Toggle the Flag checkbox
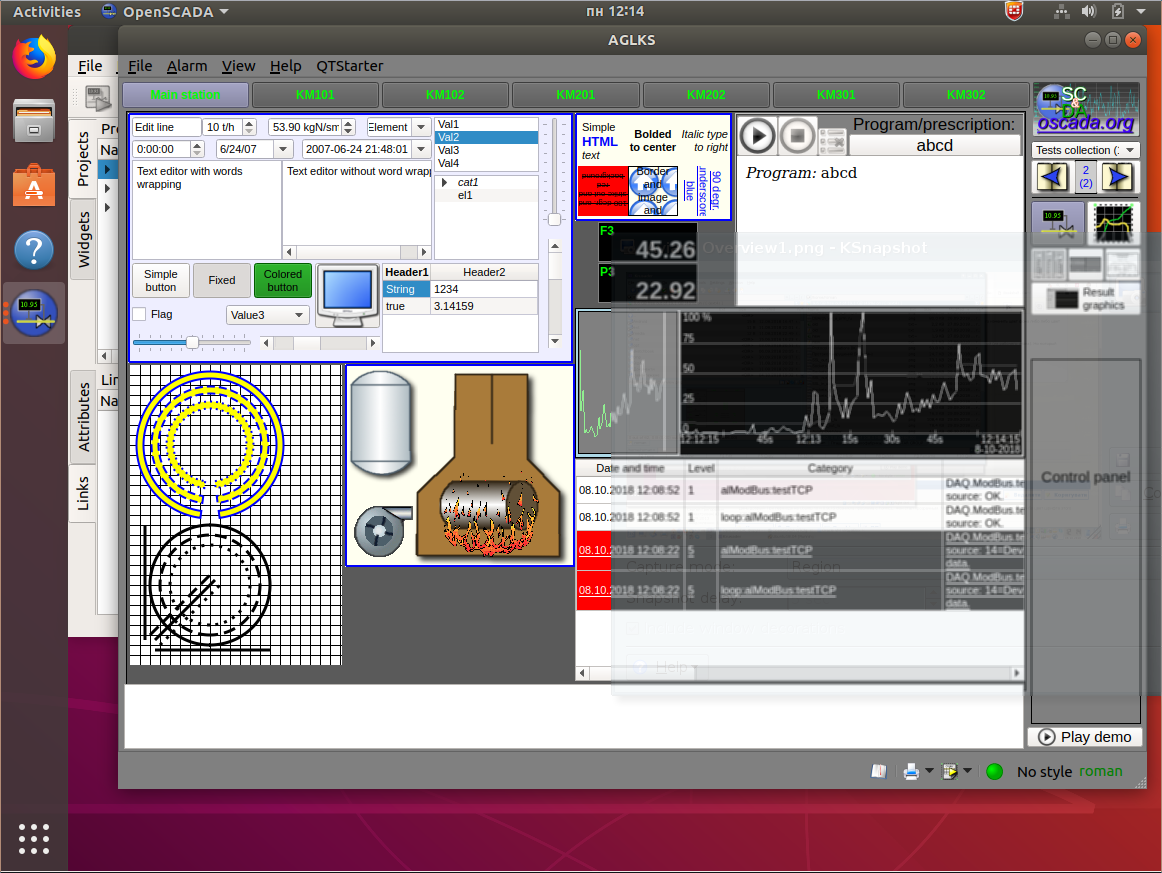The image size is (1162, 873). point(140,314)
